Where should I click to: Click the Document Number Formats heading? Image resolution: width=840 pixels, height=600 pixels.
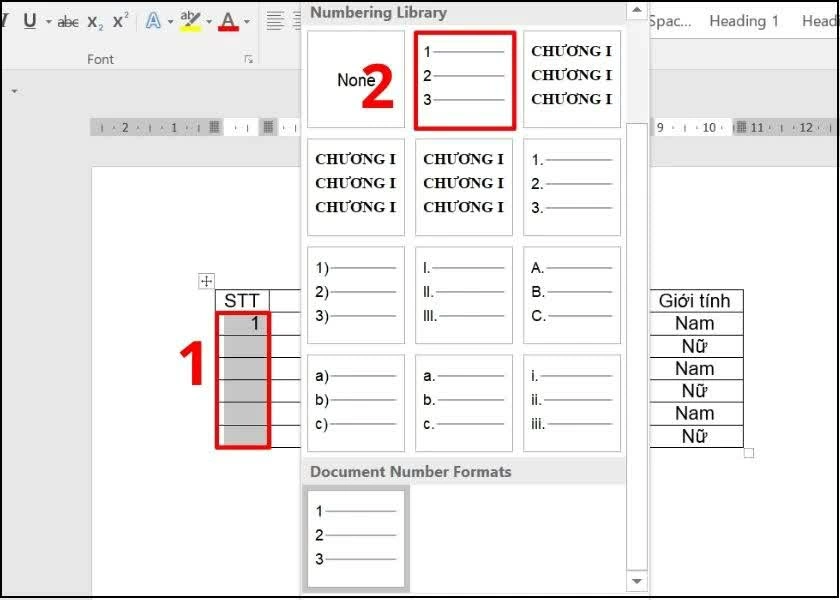(411, 472)
